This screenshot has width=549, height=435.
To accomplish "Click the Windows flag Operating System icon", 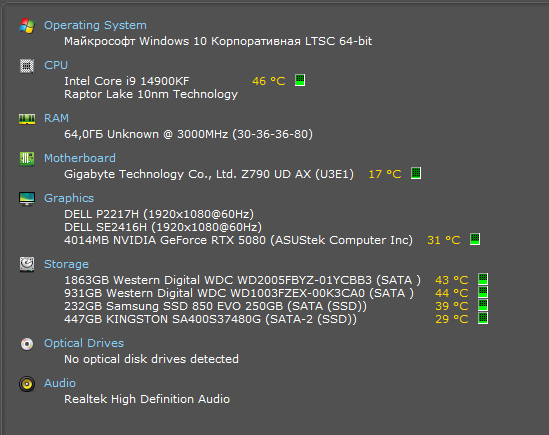I will (x=27, y=26).
